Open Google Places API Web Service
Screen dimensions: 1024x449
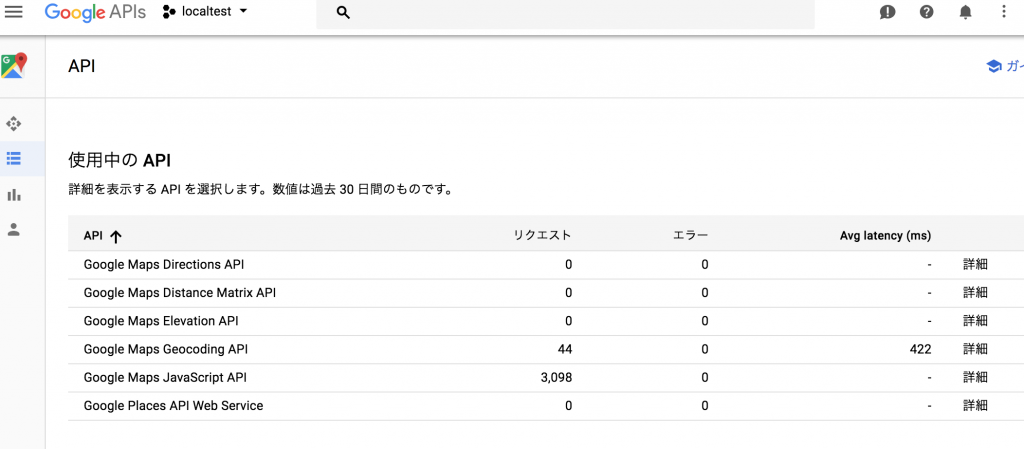173,405
